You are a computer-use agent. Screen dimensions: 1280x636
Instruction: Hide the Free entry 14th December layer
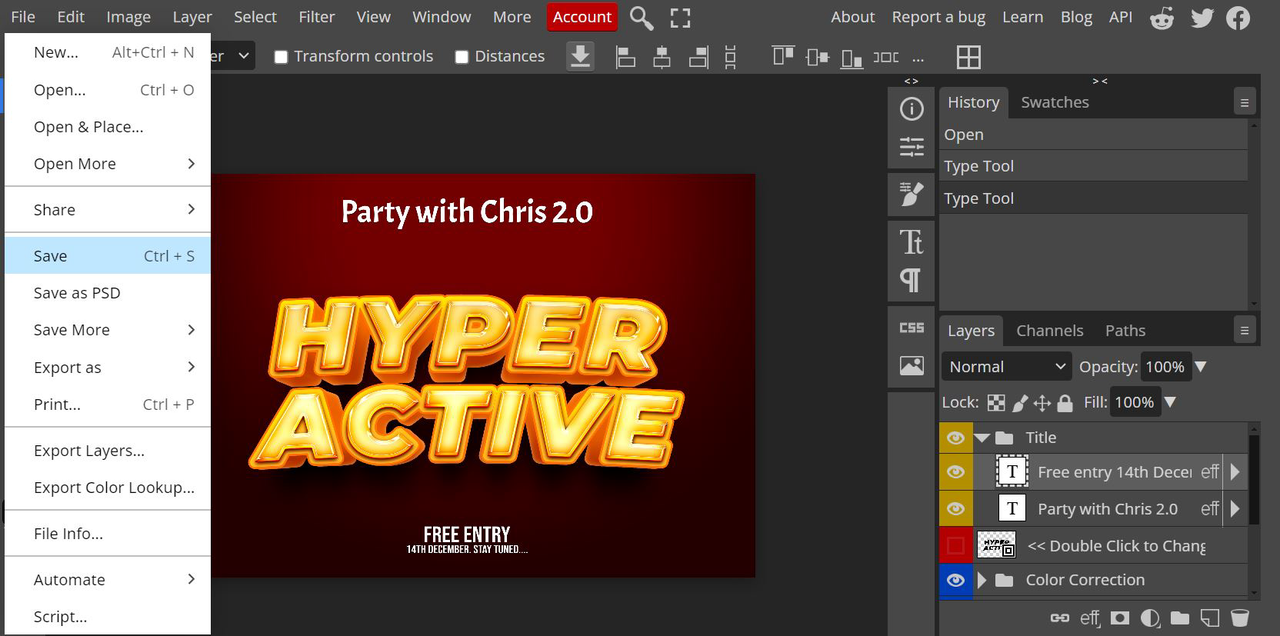956,472
